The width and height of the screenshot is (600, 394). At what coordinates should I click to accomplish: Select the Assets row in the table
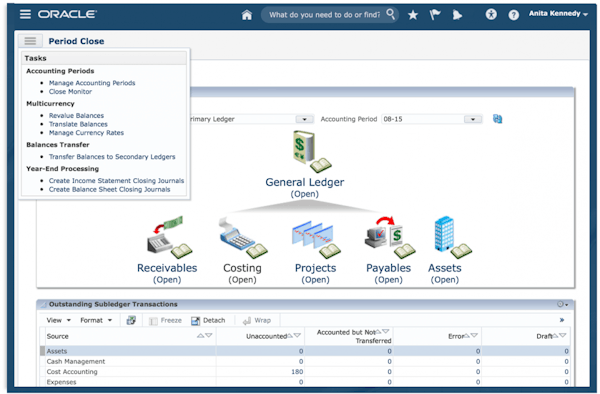click(305, 351)
